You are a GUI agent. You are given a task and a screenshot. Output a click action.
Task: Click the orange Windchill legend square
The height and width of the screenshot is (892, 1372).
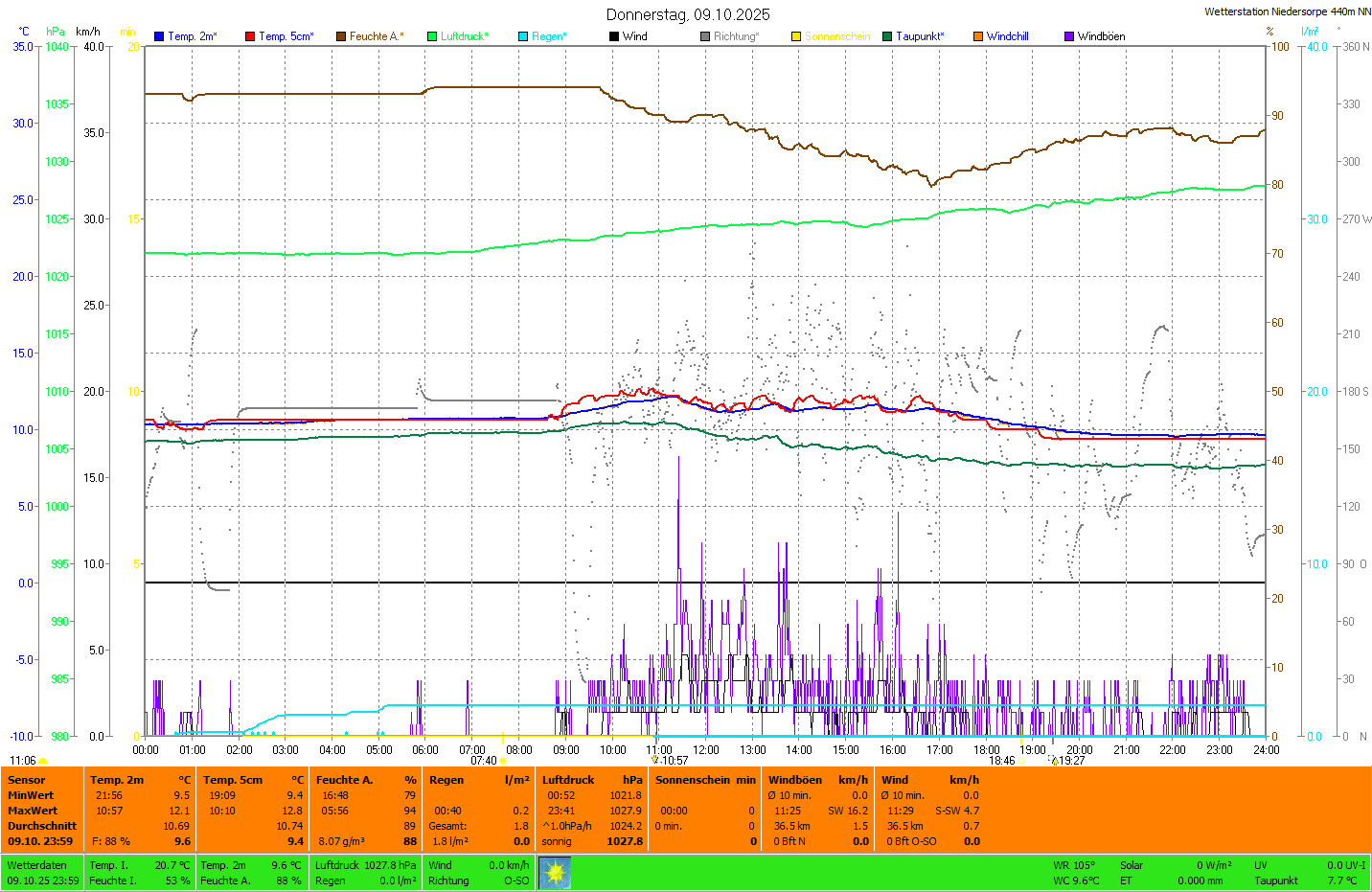tap(978, 36)
